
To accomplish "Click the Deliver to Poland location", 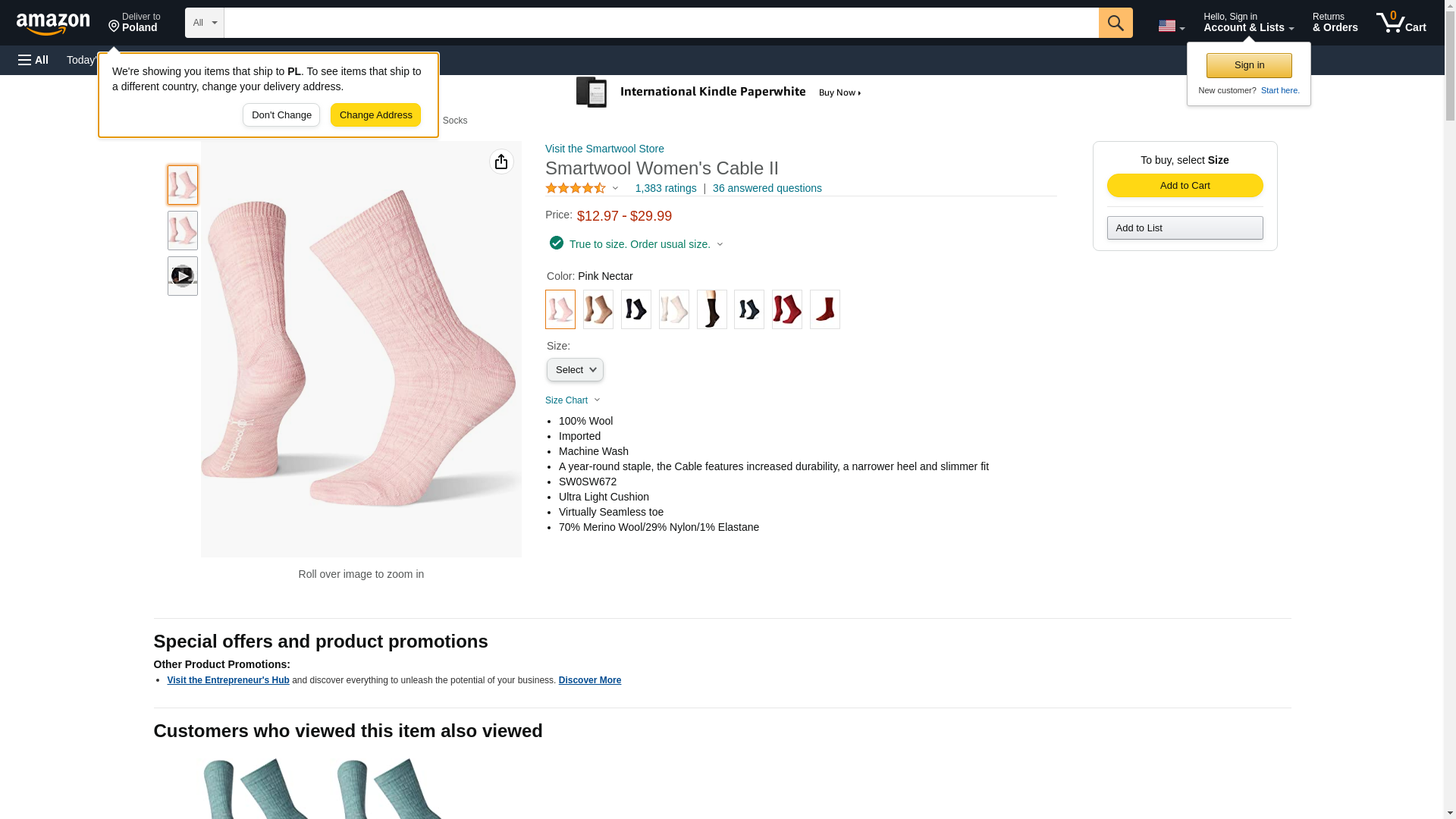I will click(134, 23).
